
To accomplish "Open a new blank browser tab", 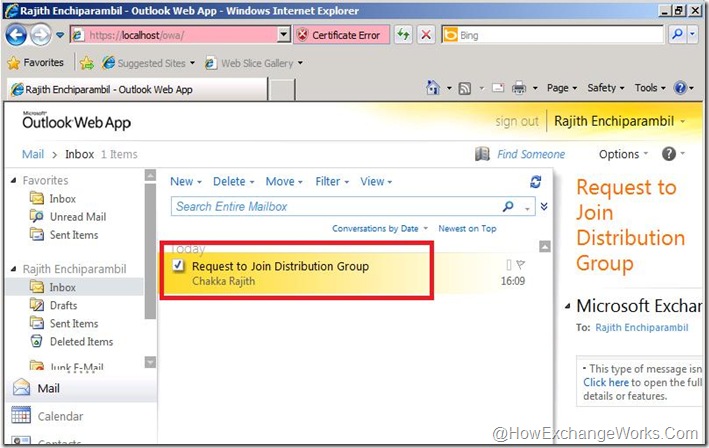I will click(x=282, y=89).
